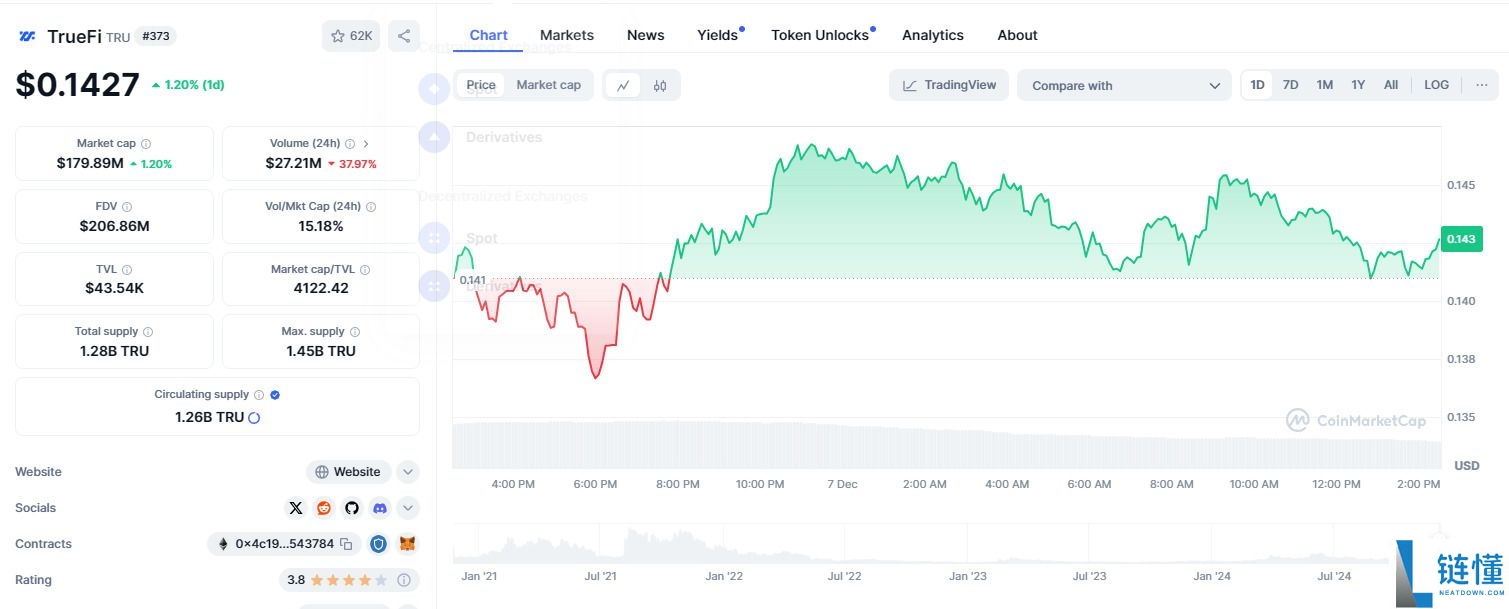This screenshot has height=609, width=1509.
Task: Open the Token Unlocks tab
Action: (820, 35)
